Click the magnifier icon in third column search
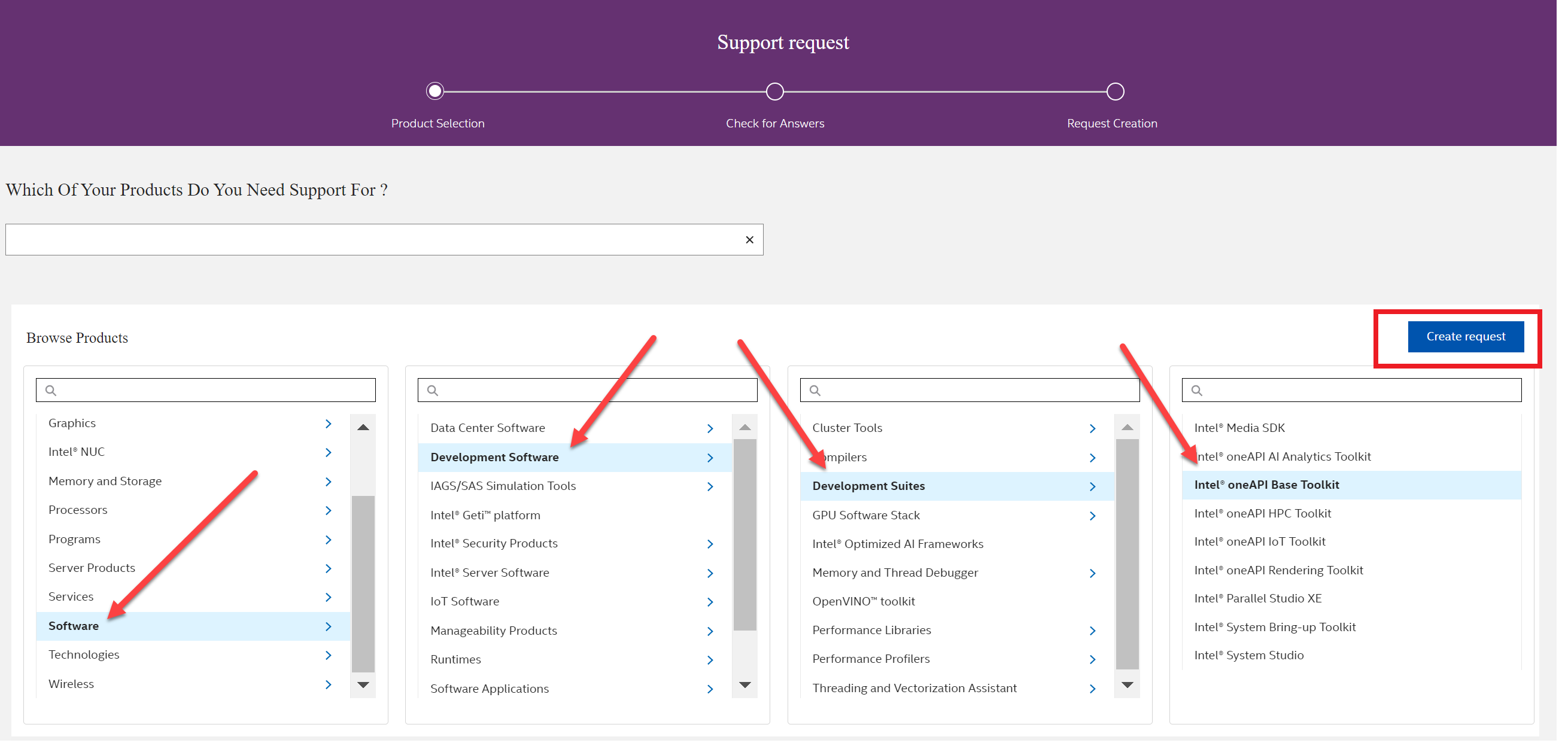 point(815,389)
